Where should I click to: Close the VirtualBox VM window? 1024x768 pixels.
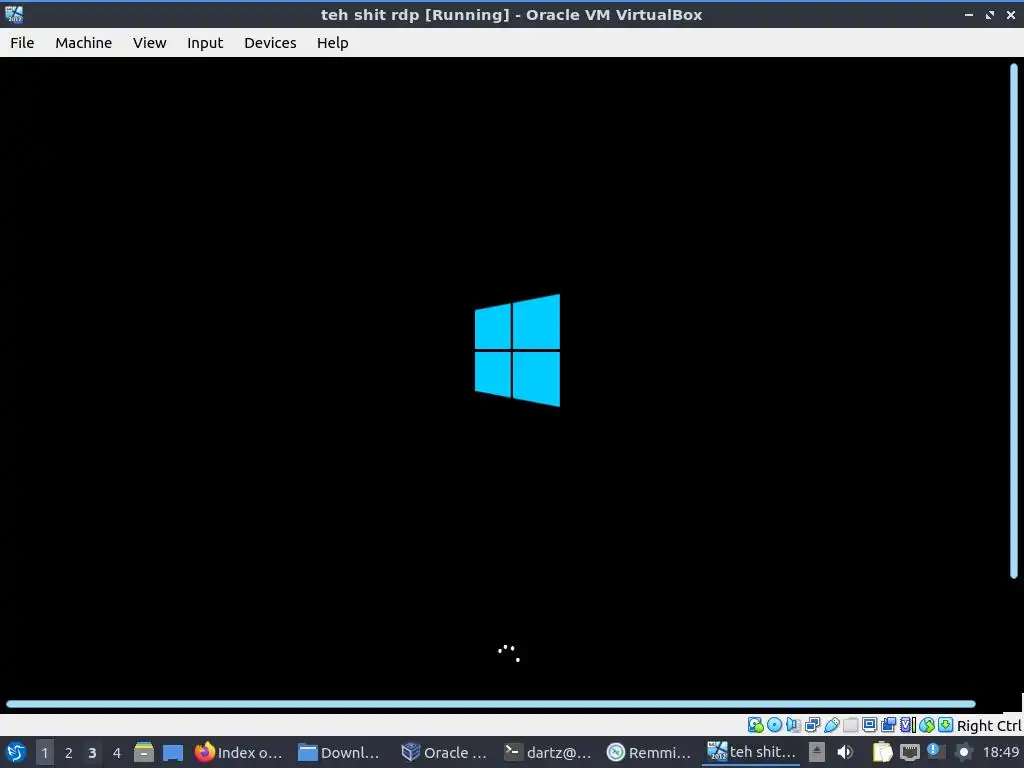tap(1010, 14)
